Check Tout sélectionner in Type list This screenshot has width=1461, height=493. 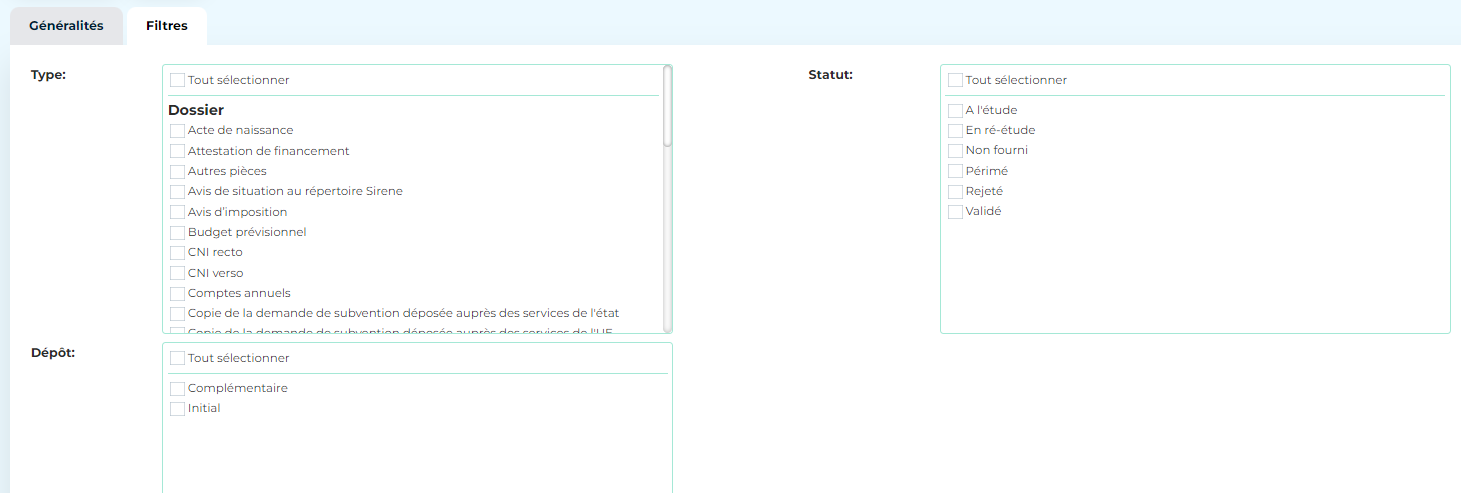tap(178, 80)
